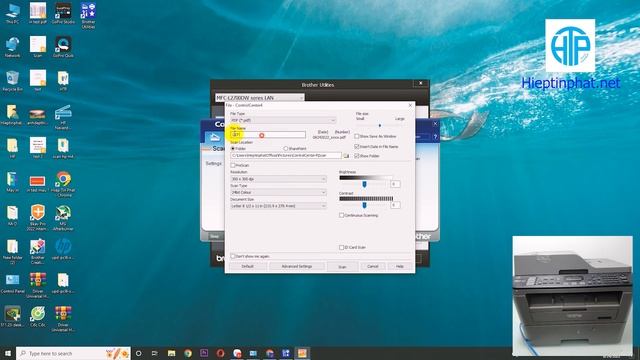This screenshot has height=360, width=640.
Task: Open Task View on taskbar
Action: click(x=155, y=353)
